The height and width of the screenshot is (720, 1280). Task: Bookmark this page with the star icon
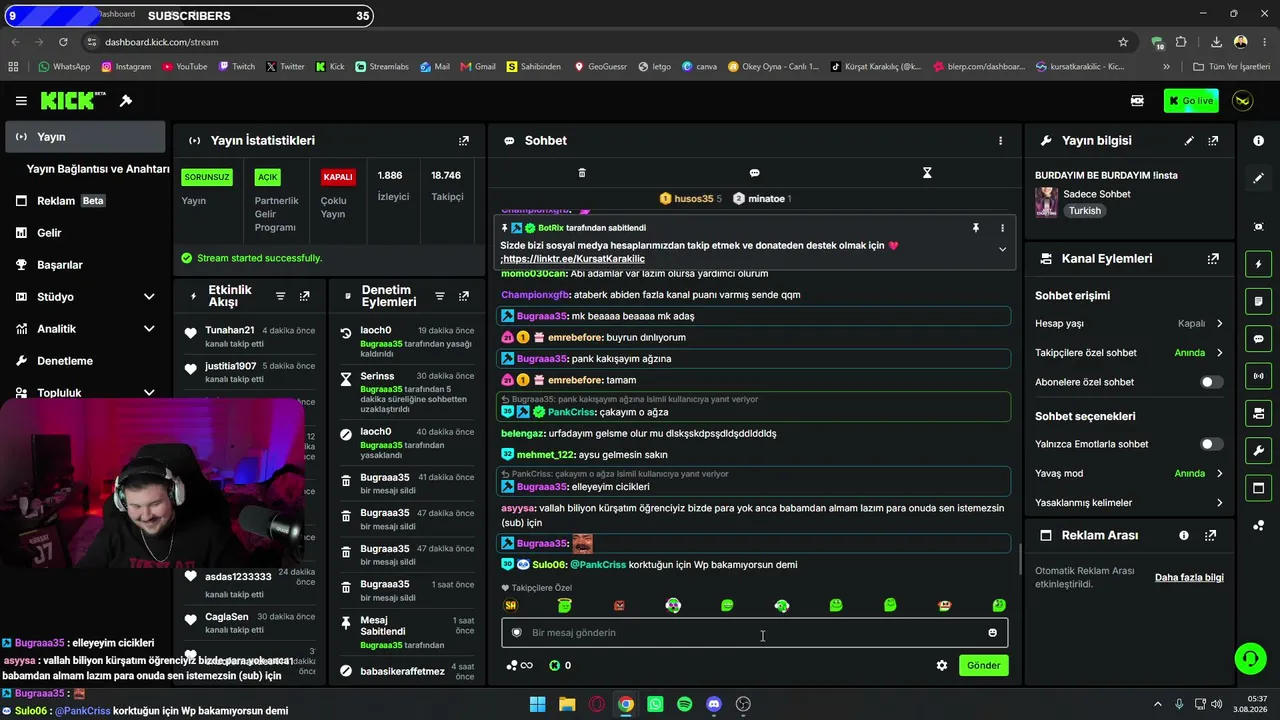1123,42
